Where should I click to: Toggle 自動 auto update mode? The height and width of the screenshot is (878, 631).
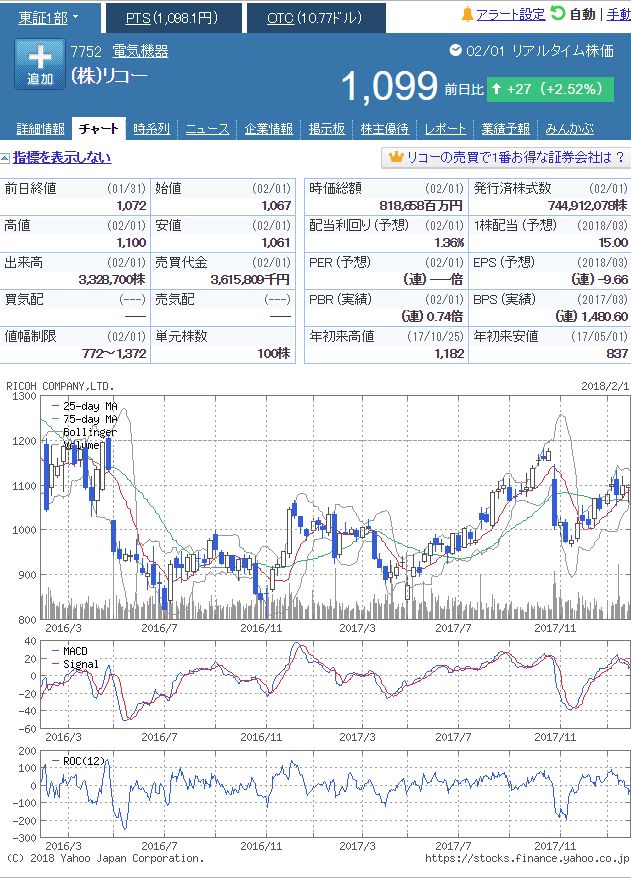pos(581,15)
